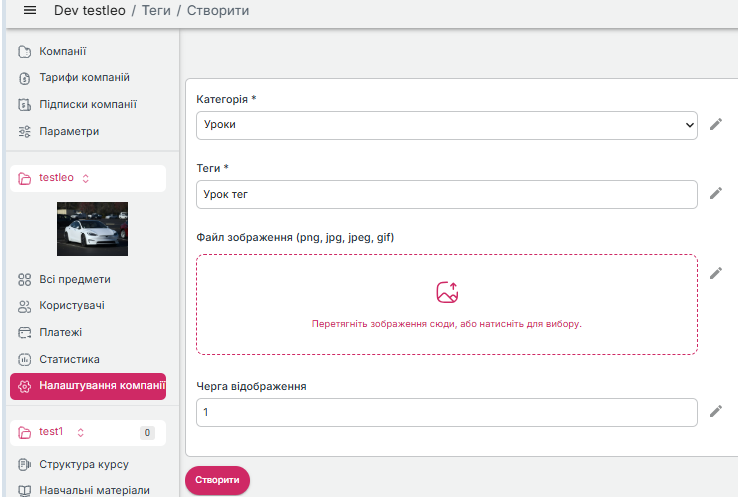The height and width of the screenshot is (497, 738).
Task: Open Параметри sidebar item
Action: 68,131
